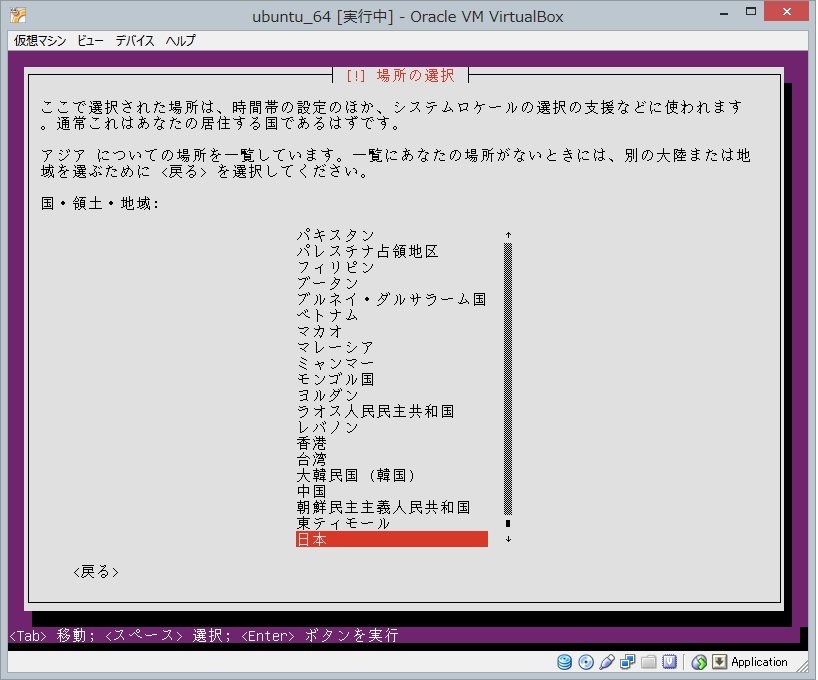Click the network adapter status icon
The height and width of the screenshot is (680, 818).
point(628,662)
